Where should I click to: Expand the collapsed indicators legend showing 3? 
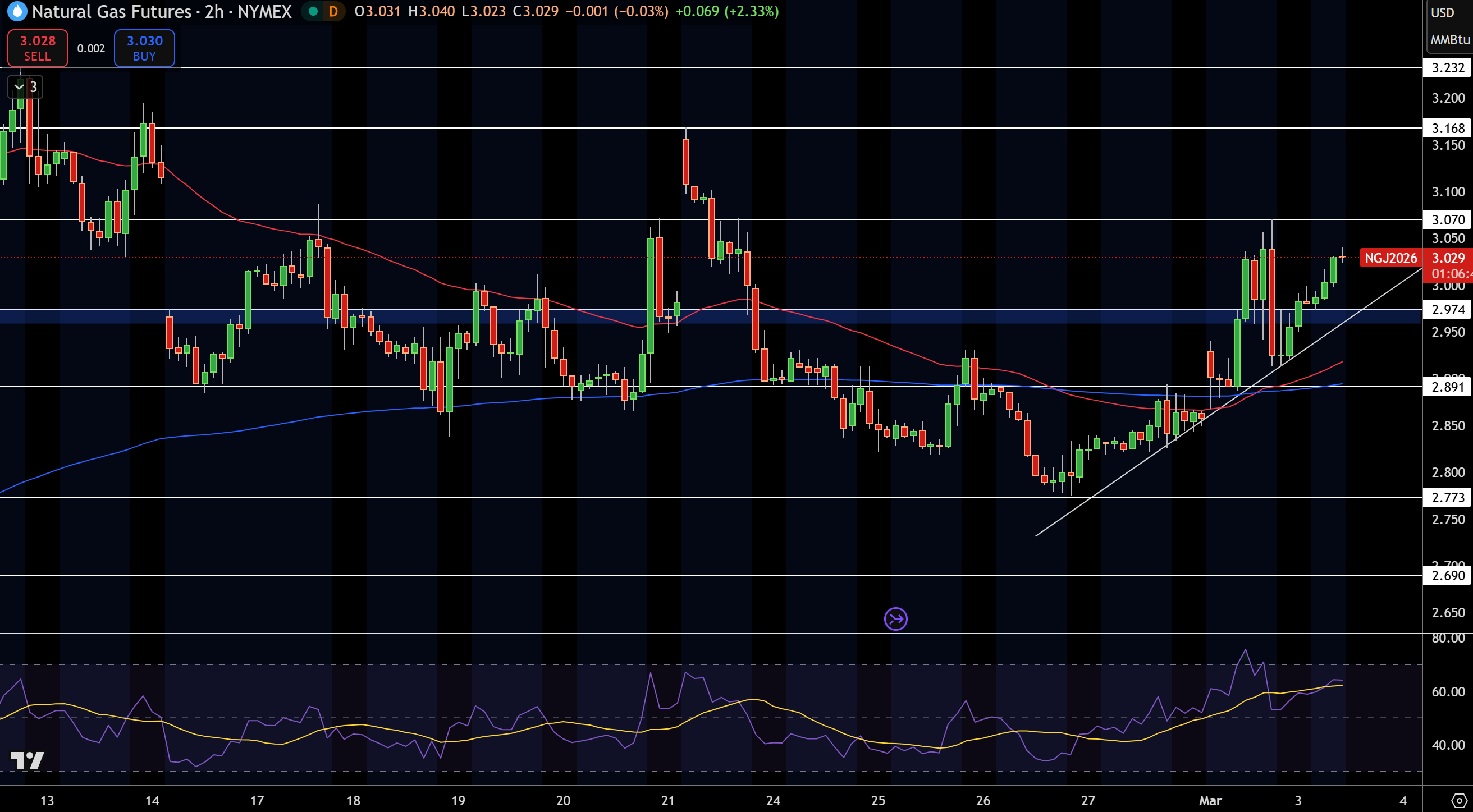(x=26, y=87)
